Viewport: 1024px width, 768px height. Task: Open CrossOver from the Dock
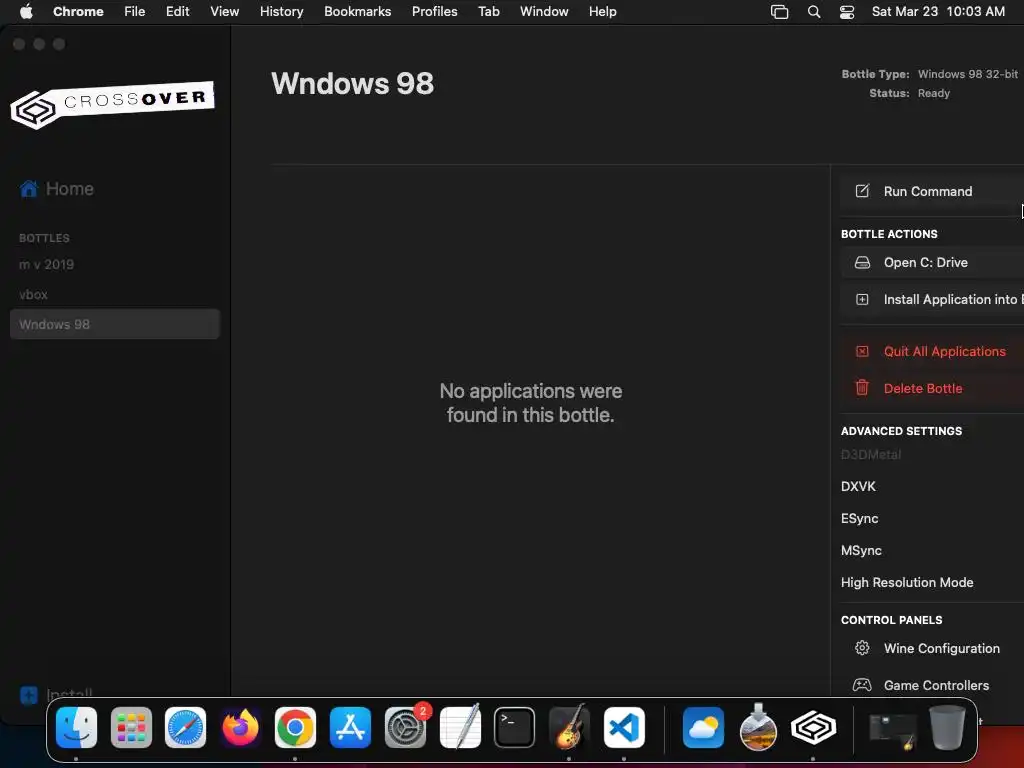click(813, 728)
